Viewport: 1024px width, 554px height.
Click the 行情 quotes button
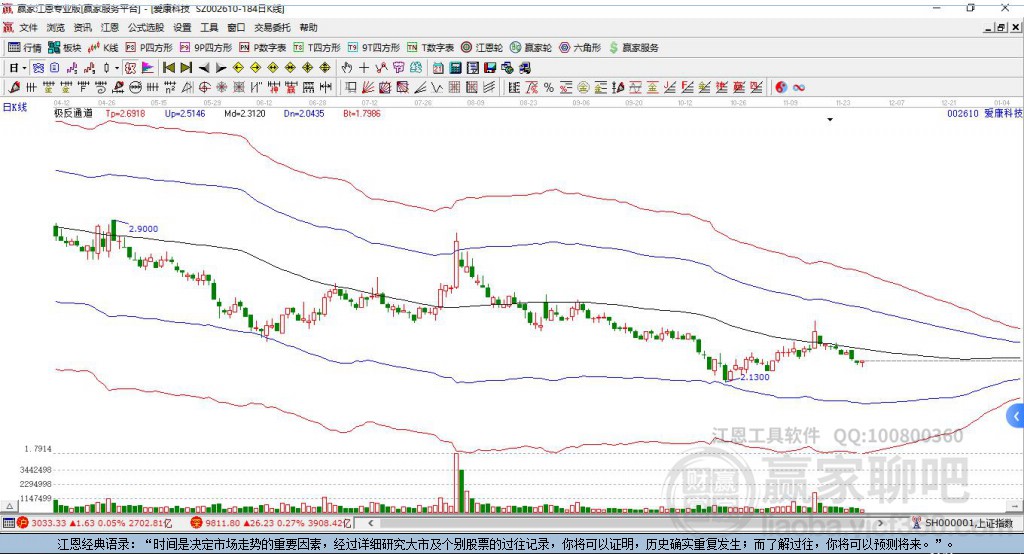(24, 48)
